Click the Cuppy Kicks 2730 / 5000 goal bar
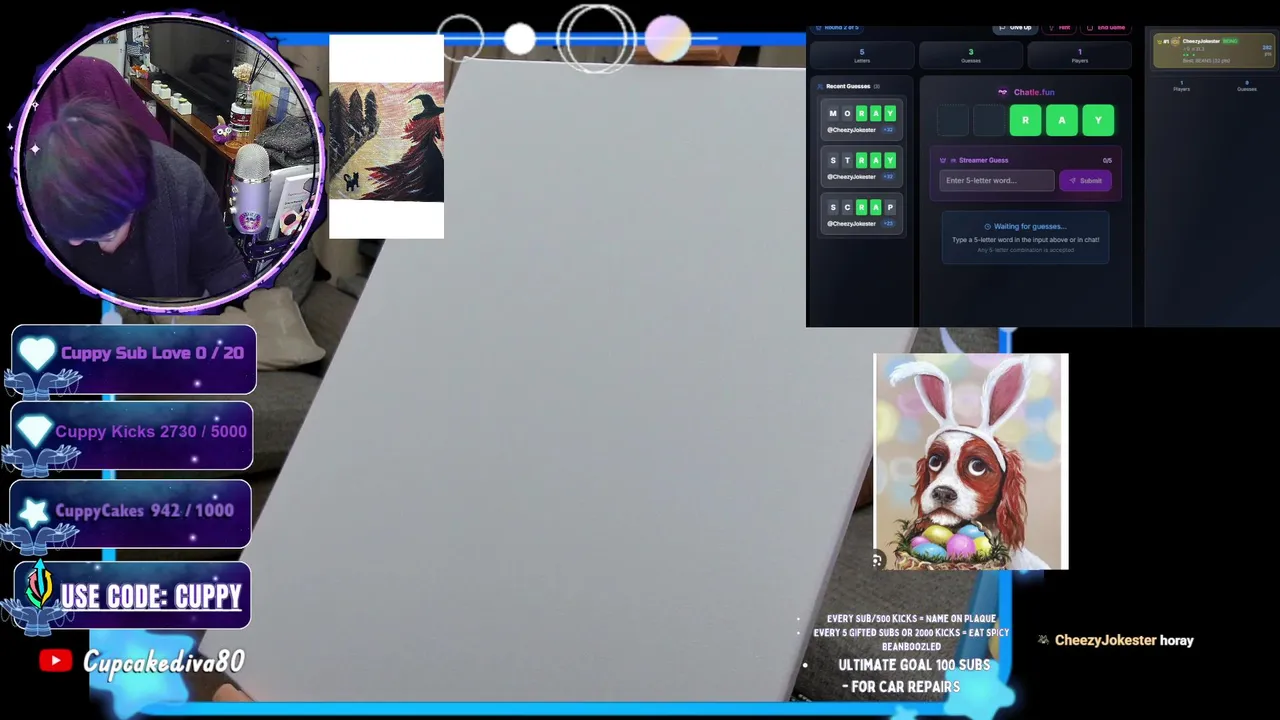This screenshot has height=720, width=1280. pos(132,435)
